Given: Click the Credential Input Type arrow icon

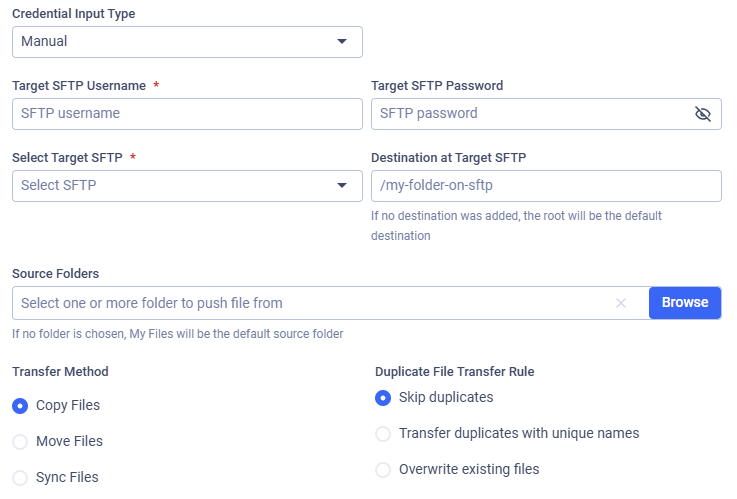Looking at the screenshot, I should tap(342, 42).
